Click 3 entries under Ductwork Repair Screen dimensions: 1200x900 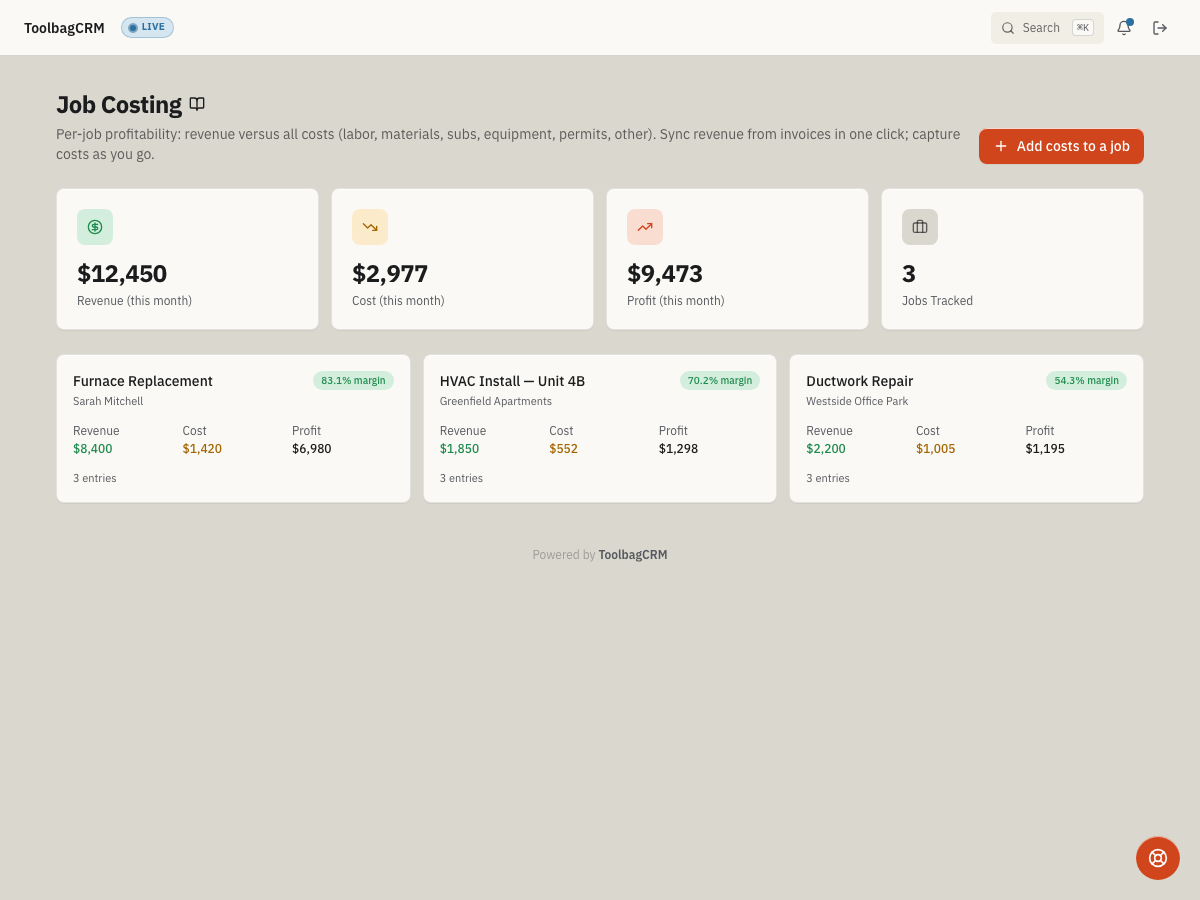tap(828, 478)
